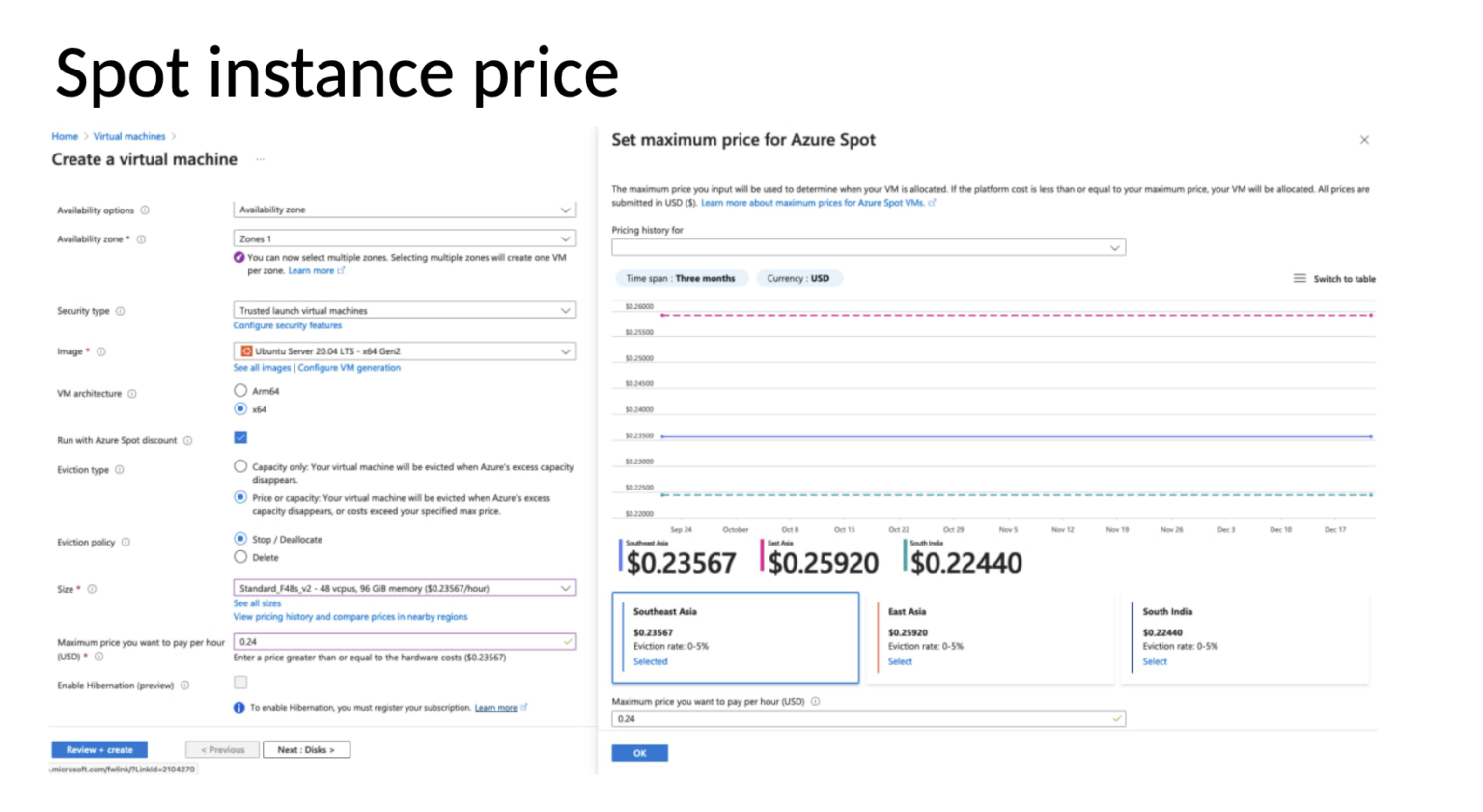Click the Time span Three months filter
Viewport: 1483px width, 812px height.
click(680, 279)
